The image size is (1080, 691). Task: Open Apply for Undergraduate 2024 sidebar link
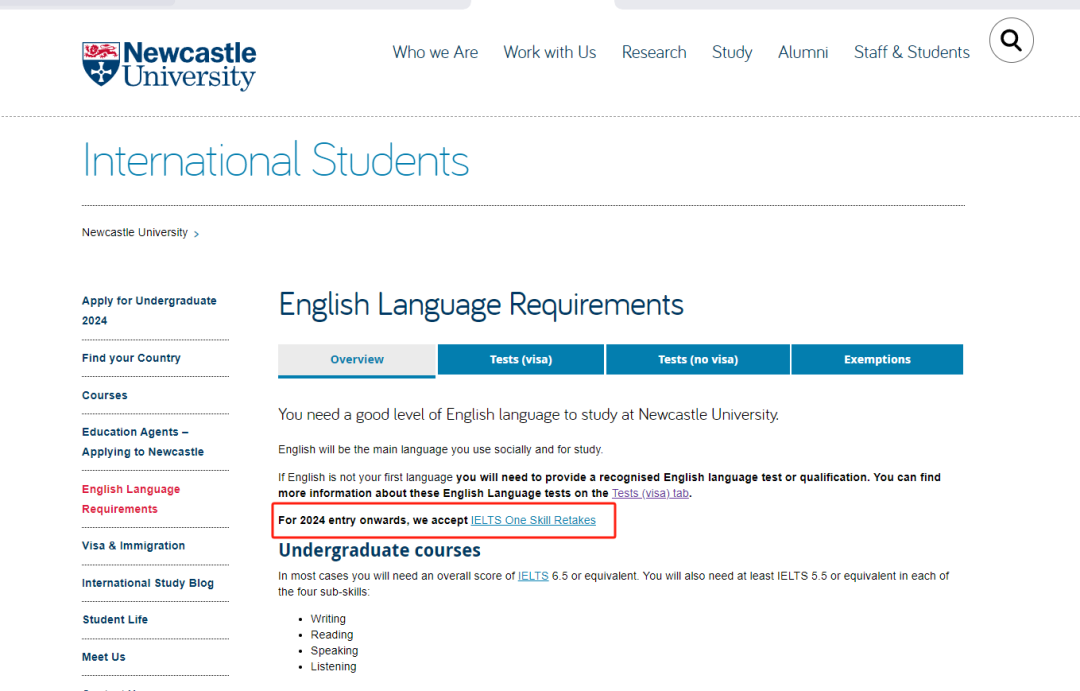tap(149, 311)
